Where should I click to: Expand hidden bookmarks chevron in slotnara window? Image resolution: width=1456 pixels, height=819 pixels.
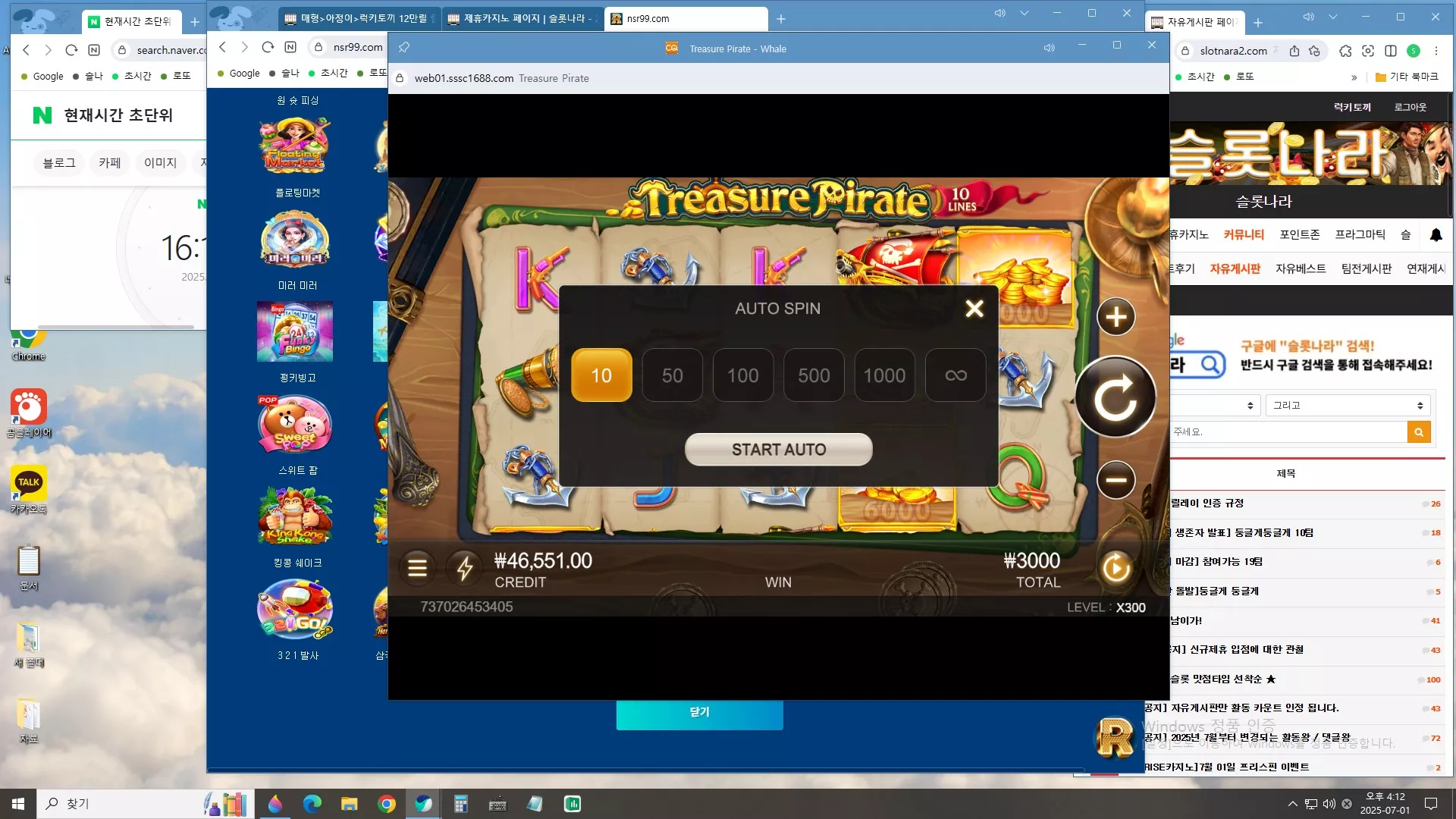pos(1354,77)
